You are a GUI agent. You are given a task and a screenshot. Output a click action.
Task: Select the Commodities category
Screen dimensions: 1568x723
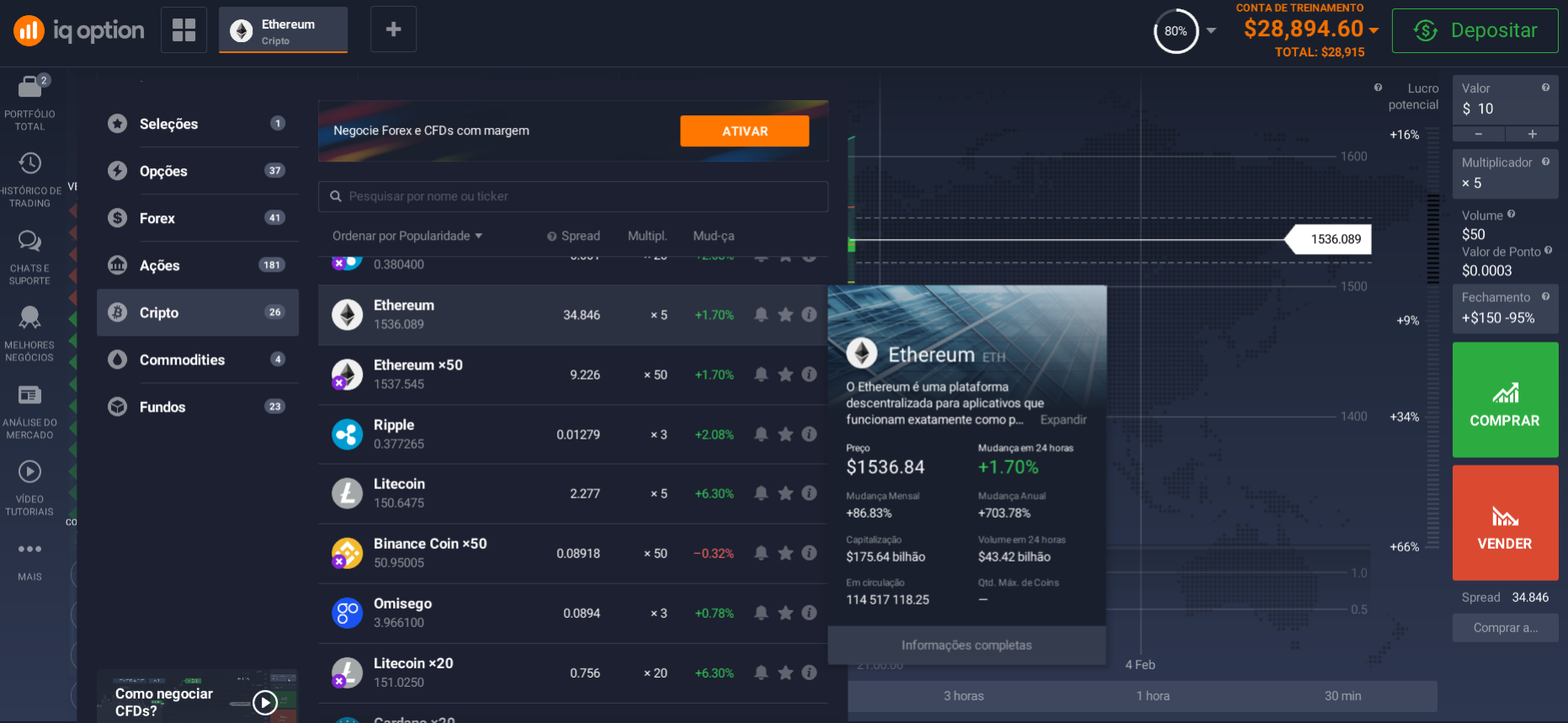click(x=198, y=359)
